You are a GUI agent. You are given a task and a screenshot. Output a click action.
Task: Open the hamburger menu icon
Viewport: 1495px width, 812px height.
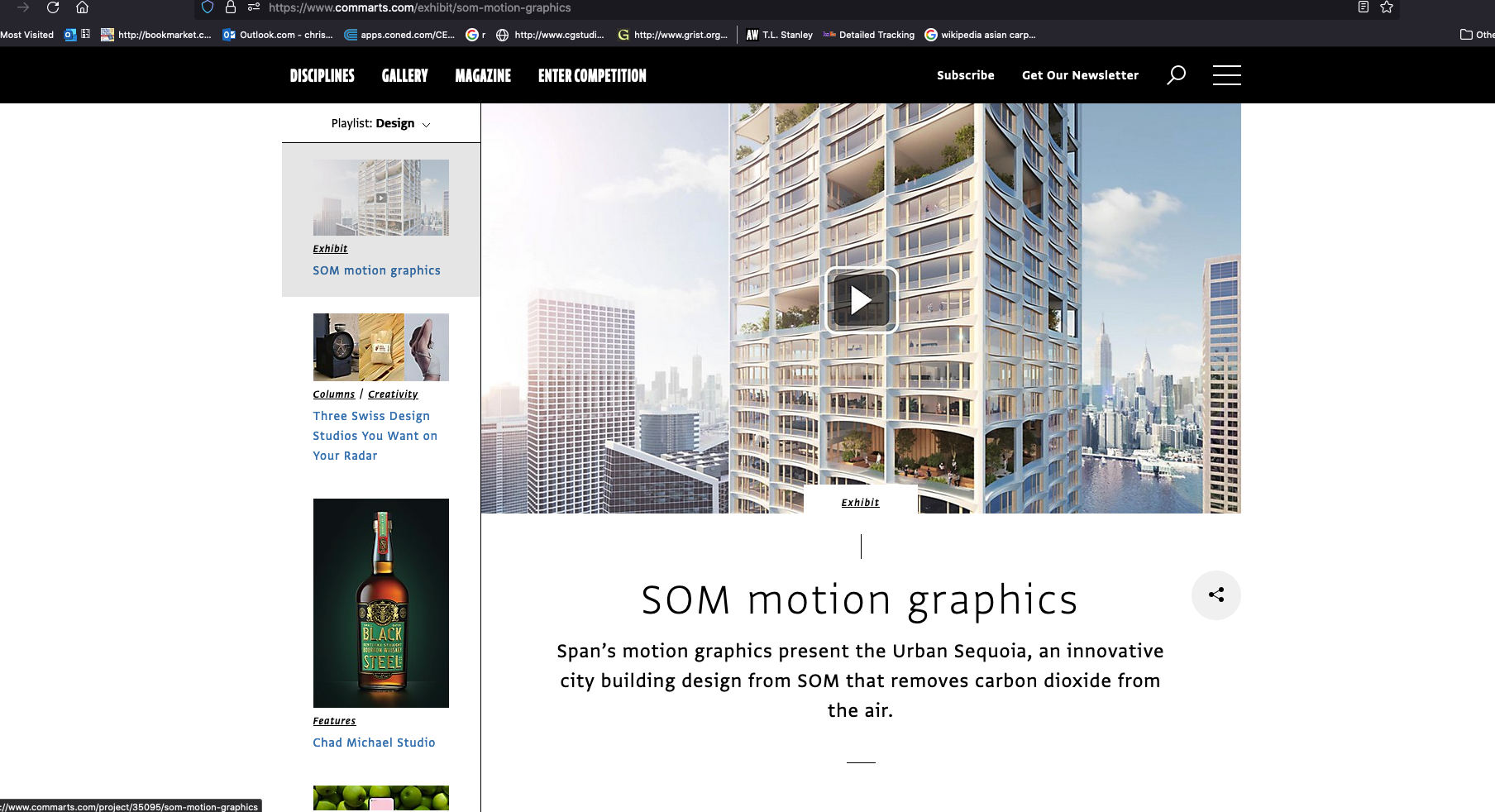(x=1226, y=75)
